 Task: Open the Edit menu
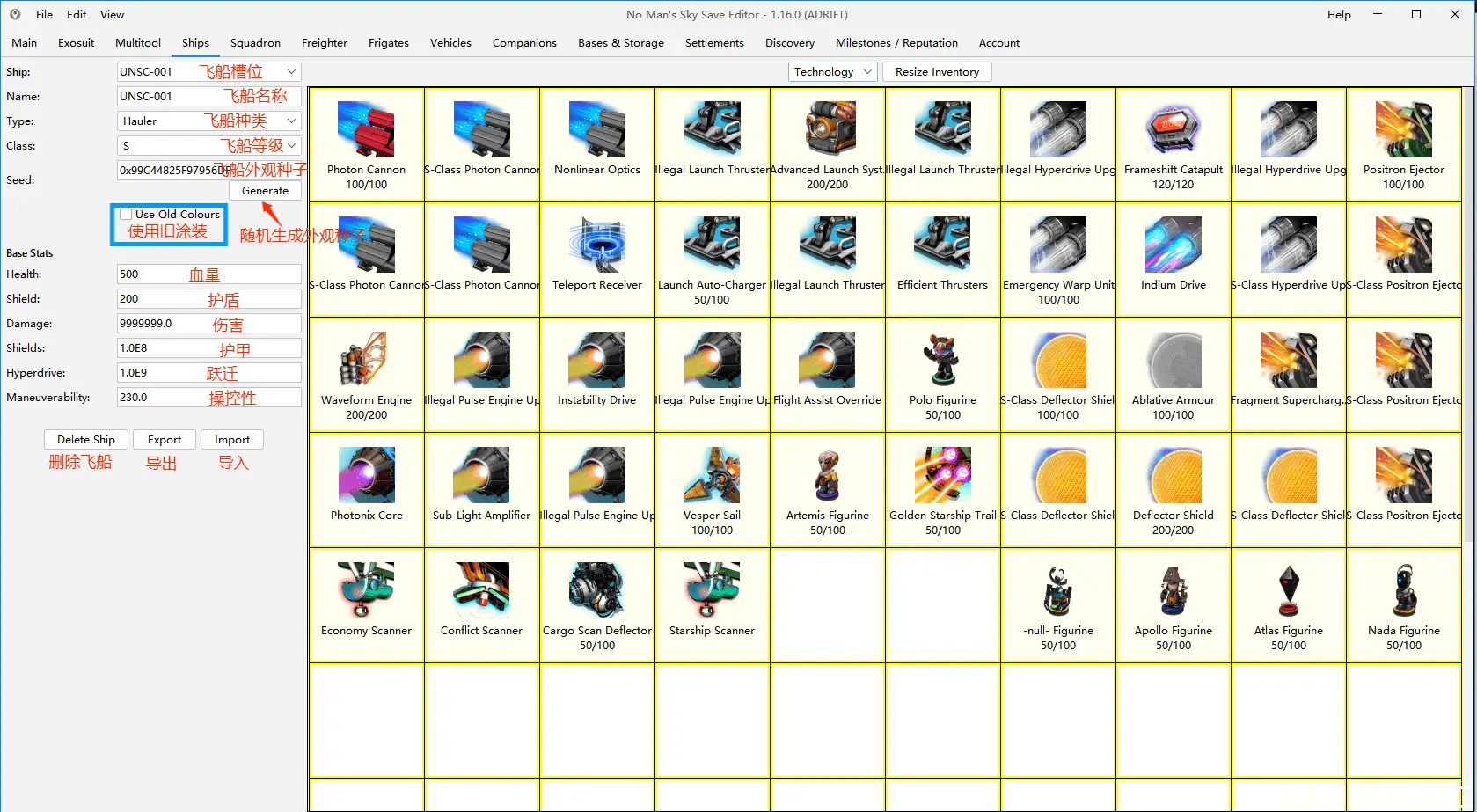[77, 15]
